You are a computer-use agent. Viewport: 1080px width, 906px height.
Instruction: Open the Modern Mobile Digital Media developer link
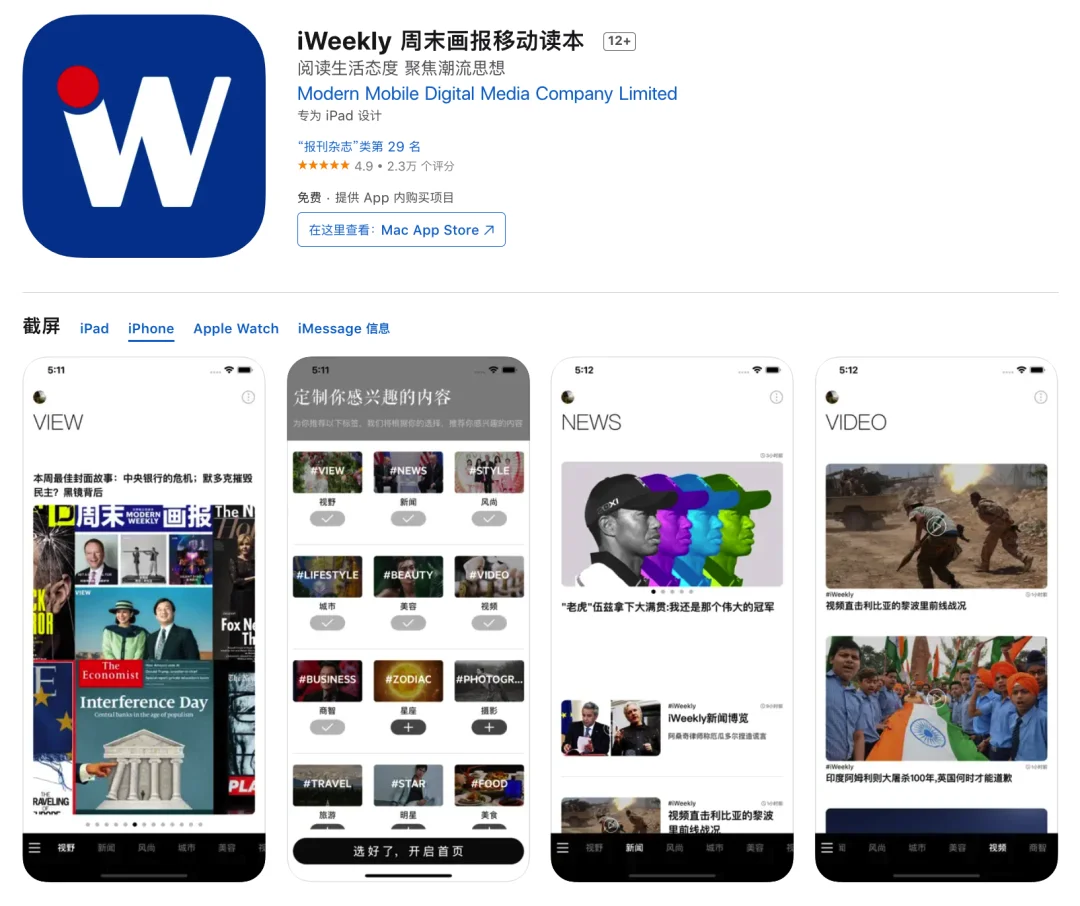click(x=487, y=93)
